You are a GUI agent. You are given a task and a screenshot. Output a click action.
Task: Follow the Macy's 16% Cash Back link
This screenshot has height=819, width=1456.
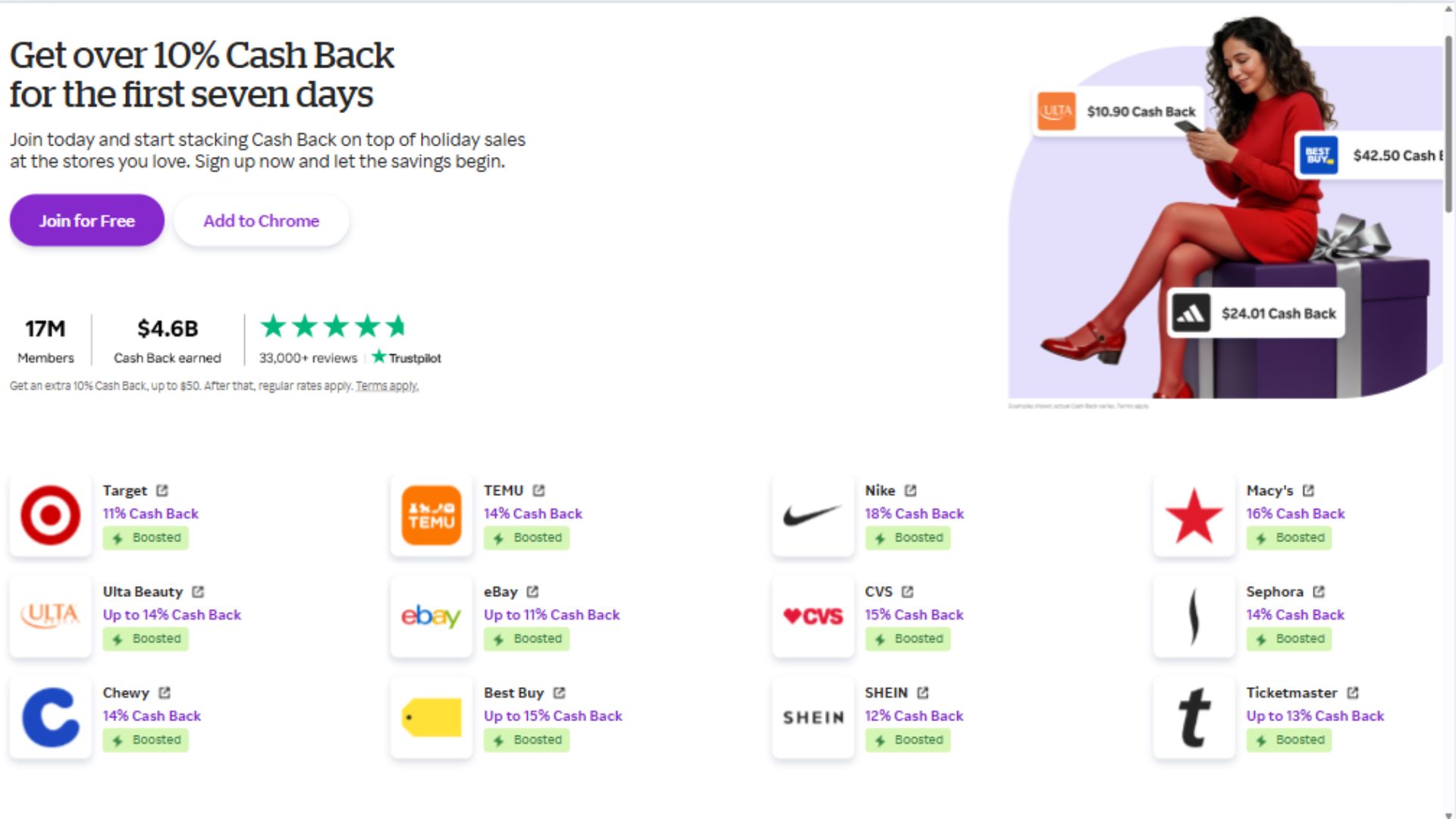tap(1295, 513)
